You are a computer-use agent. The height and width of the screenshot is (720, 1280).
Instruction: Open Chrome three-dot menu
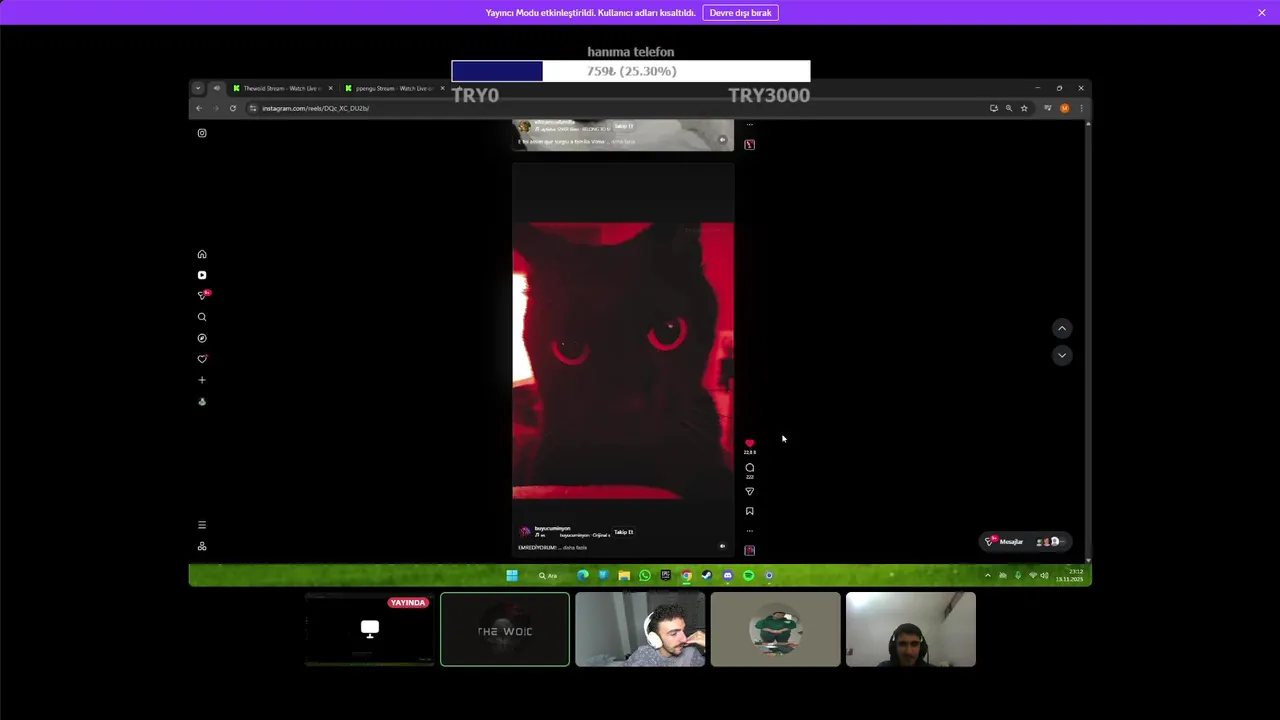tap(1080, 108)
